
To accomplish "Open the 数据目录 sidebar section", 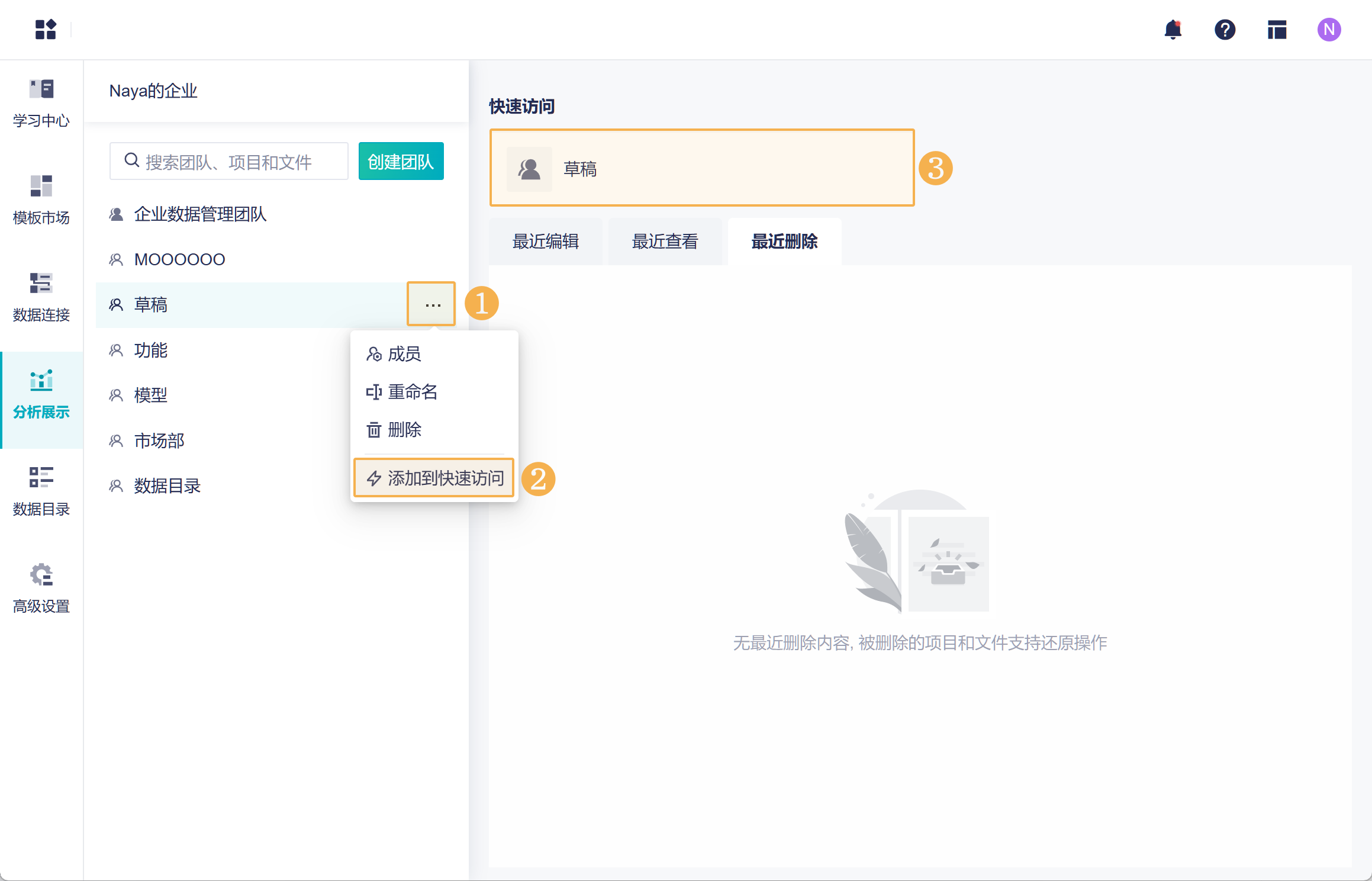I will point(41,492).
